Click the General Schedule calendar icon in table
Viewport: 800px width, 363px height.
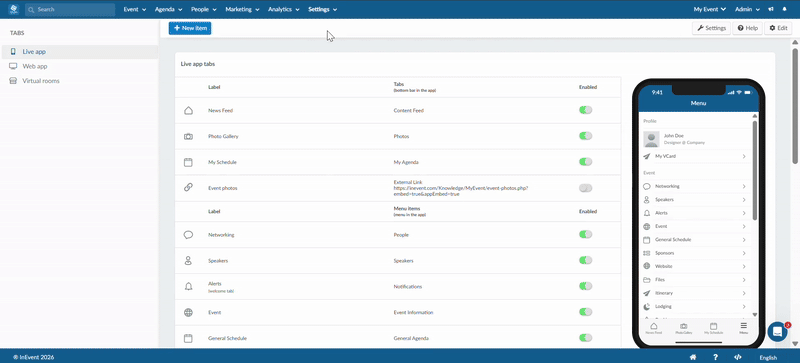pos(188,338)
